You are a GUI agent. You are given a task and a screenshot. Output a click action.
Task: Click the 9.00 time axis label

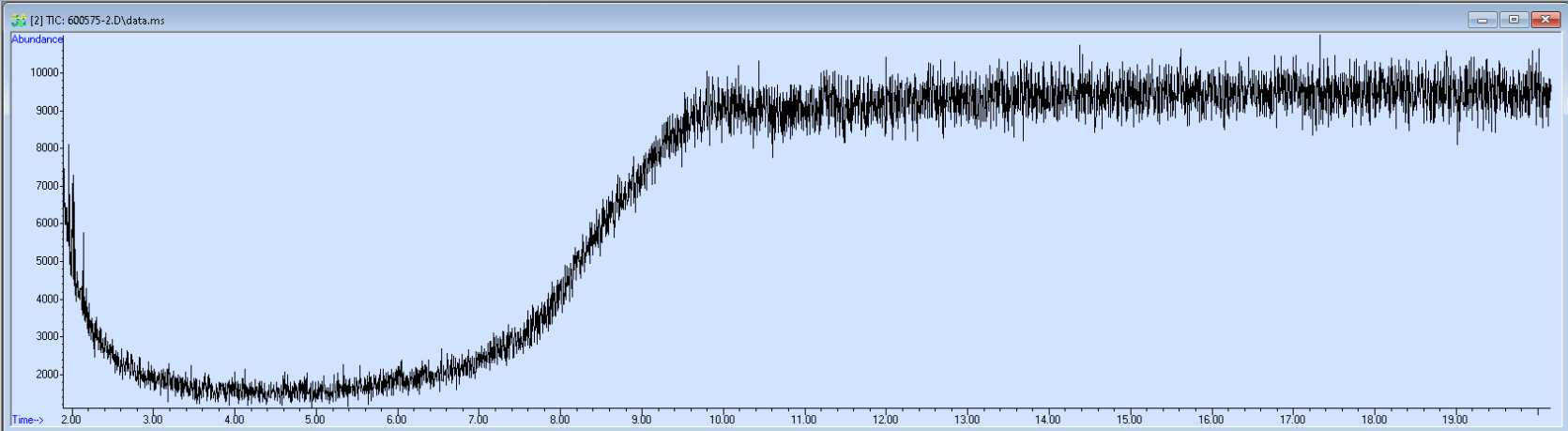click(x=641, y=420)
